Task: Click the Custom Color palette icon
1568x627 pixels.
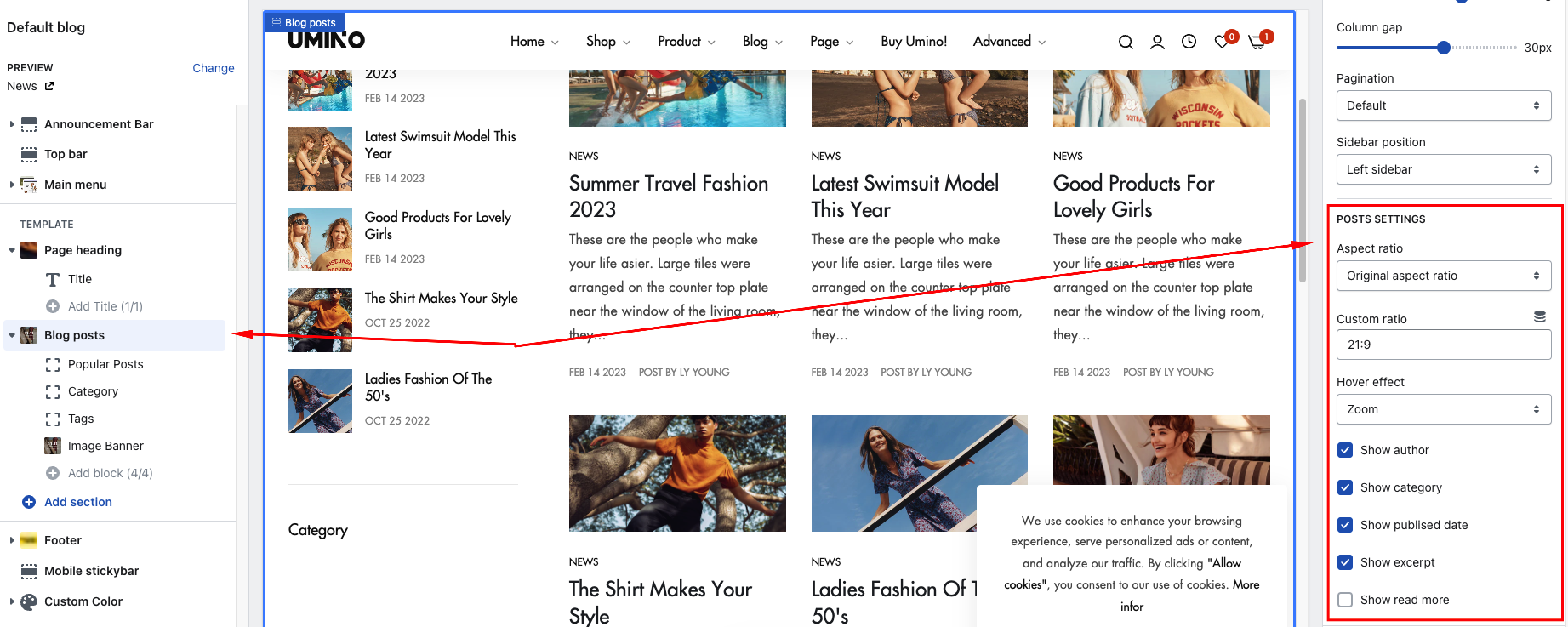Action: (x=29, y=601)
